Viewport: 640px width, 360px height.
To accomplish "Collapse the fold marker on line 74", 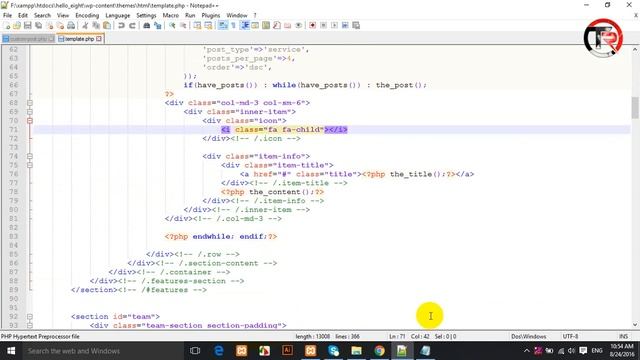I will [30, 156].
